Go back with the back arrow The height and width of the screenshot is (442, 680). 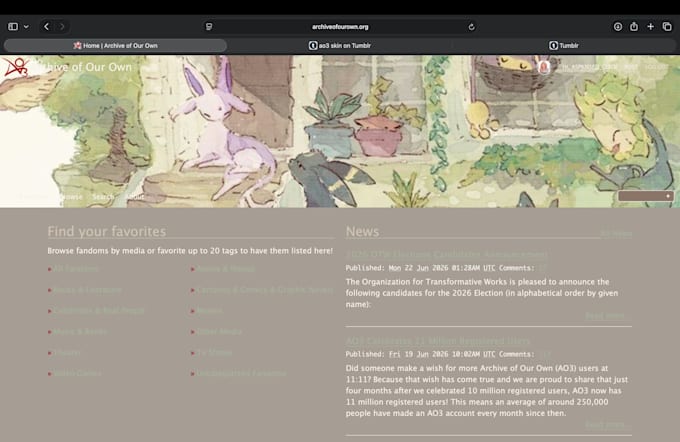tap(46, 26)
